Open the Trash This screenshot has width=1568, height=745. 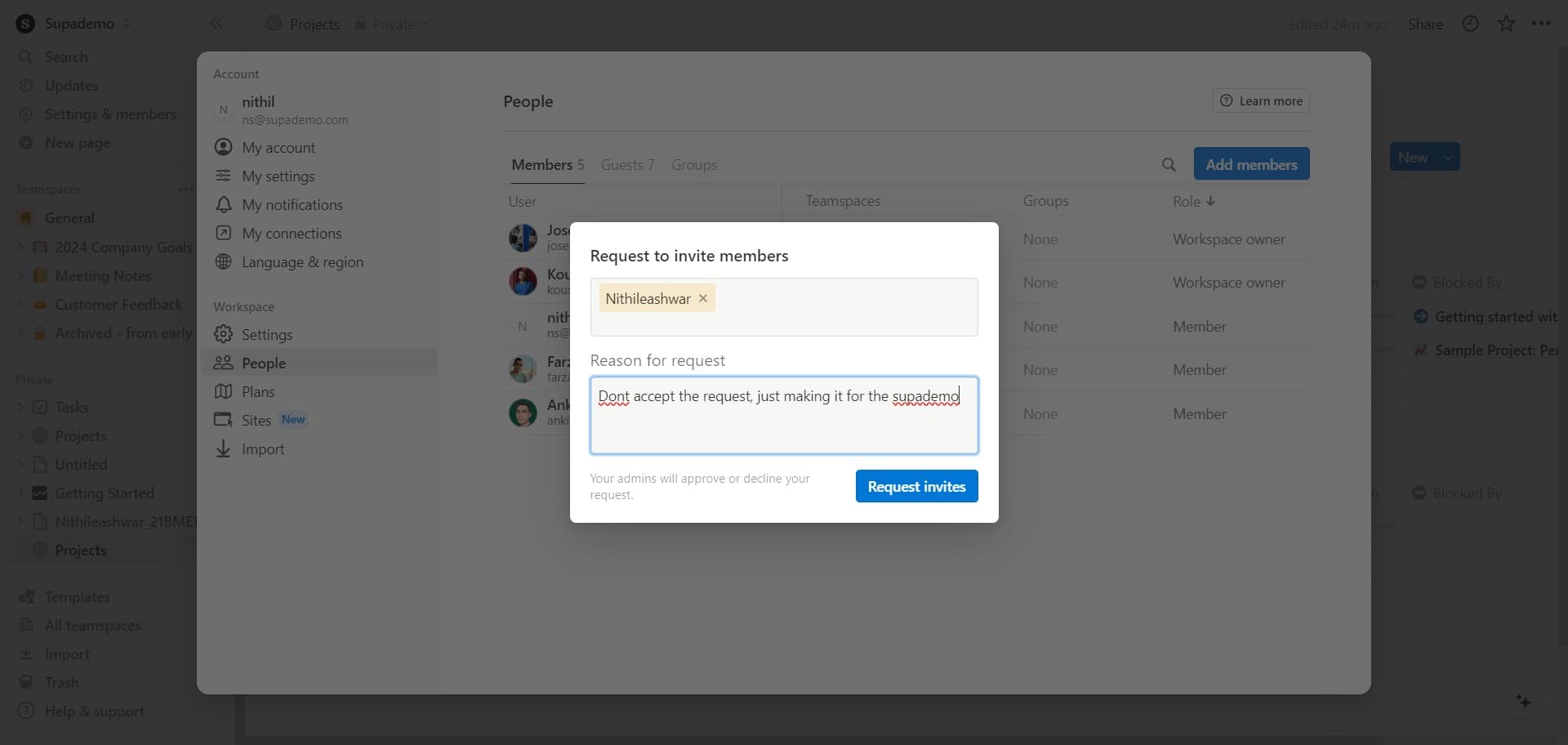(x=60, y=682)
